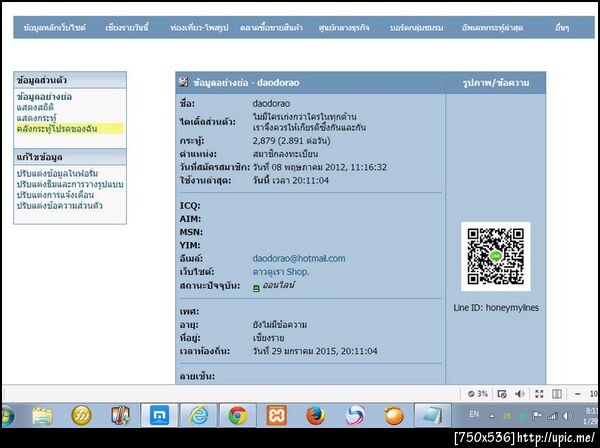Toggle split screen icon in status bar

pyautogui.click(x=557, y=393)
